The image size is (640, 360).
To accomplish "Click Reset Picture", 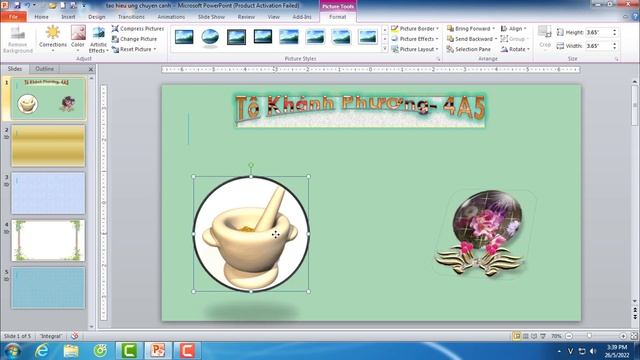I will 131,49.
